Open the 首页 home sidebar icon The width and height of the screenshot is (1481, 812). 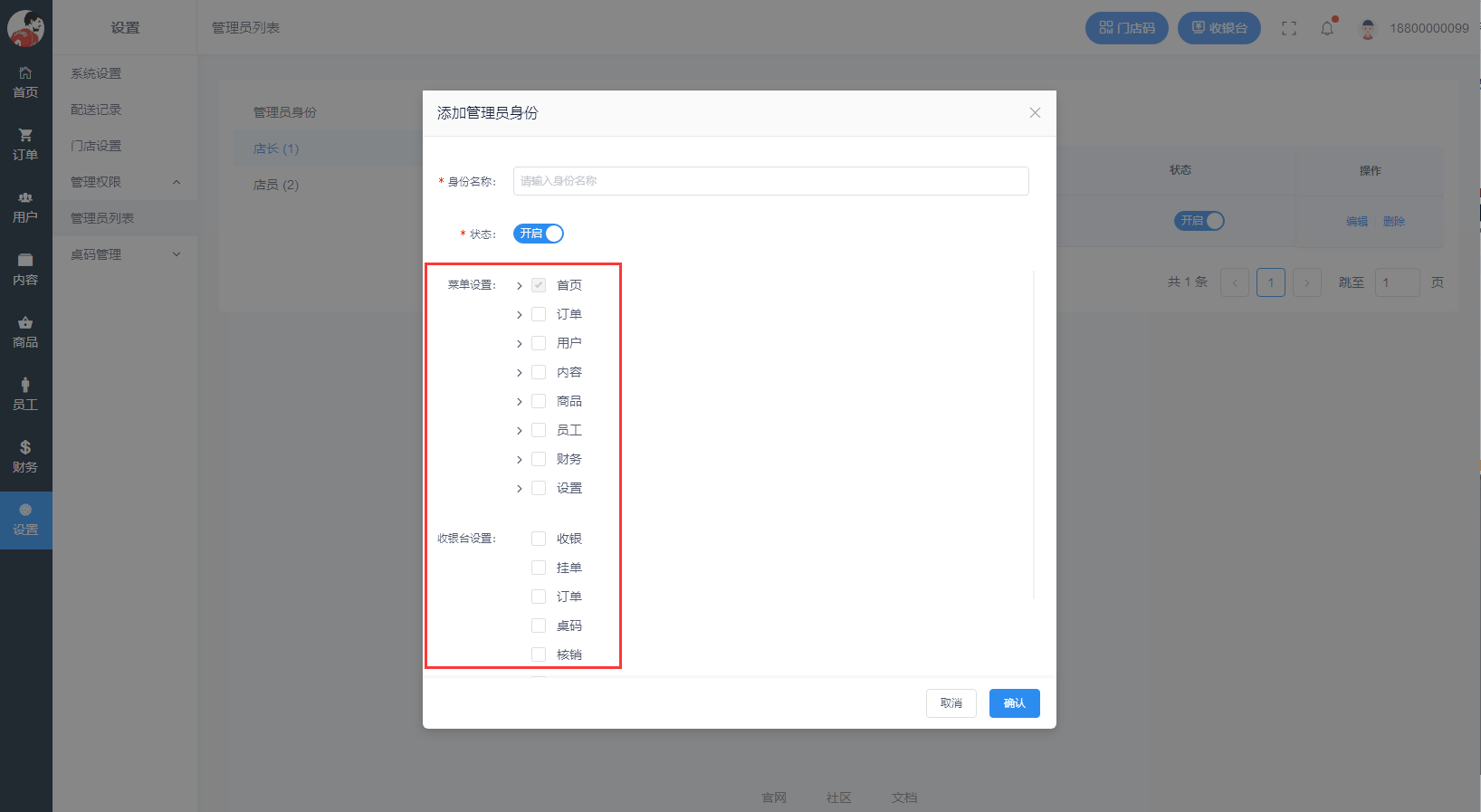25,81
